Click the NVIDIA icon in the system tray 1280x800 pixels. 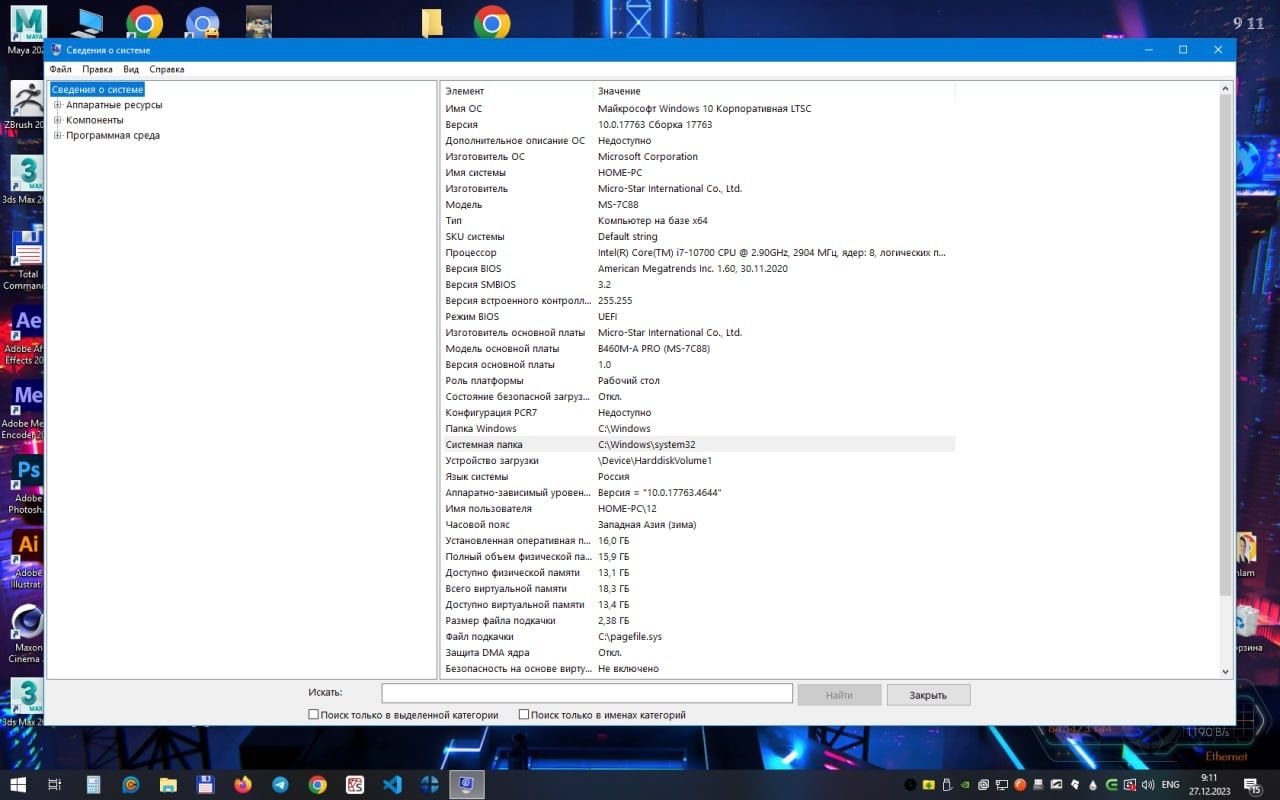point(965,785)
